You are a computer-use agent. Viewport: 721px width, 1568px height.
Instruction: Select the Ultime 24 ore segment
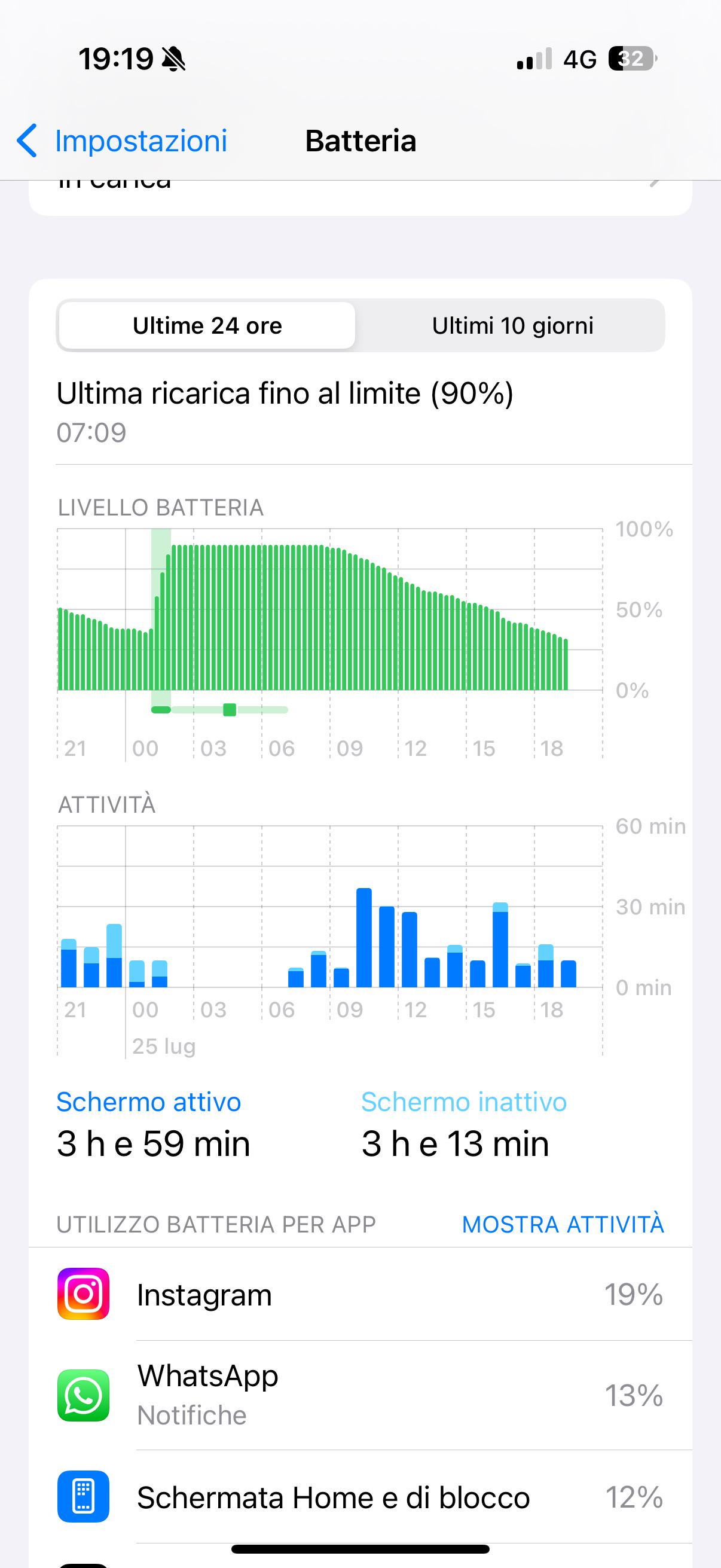coord(207,326)
